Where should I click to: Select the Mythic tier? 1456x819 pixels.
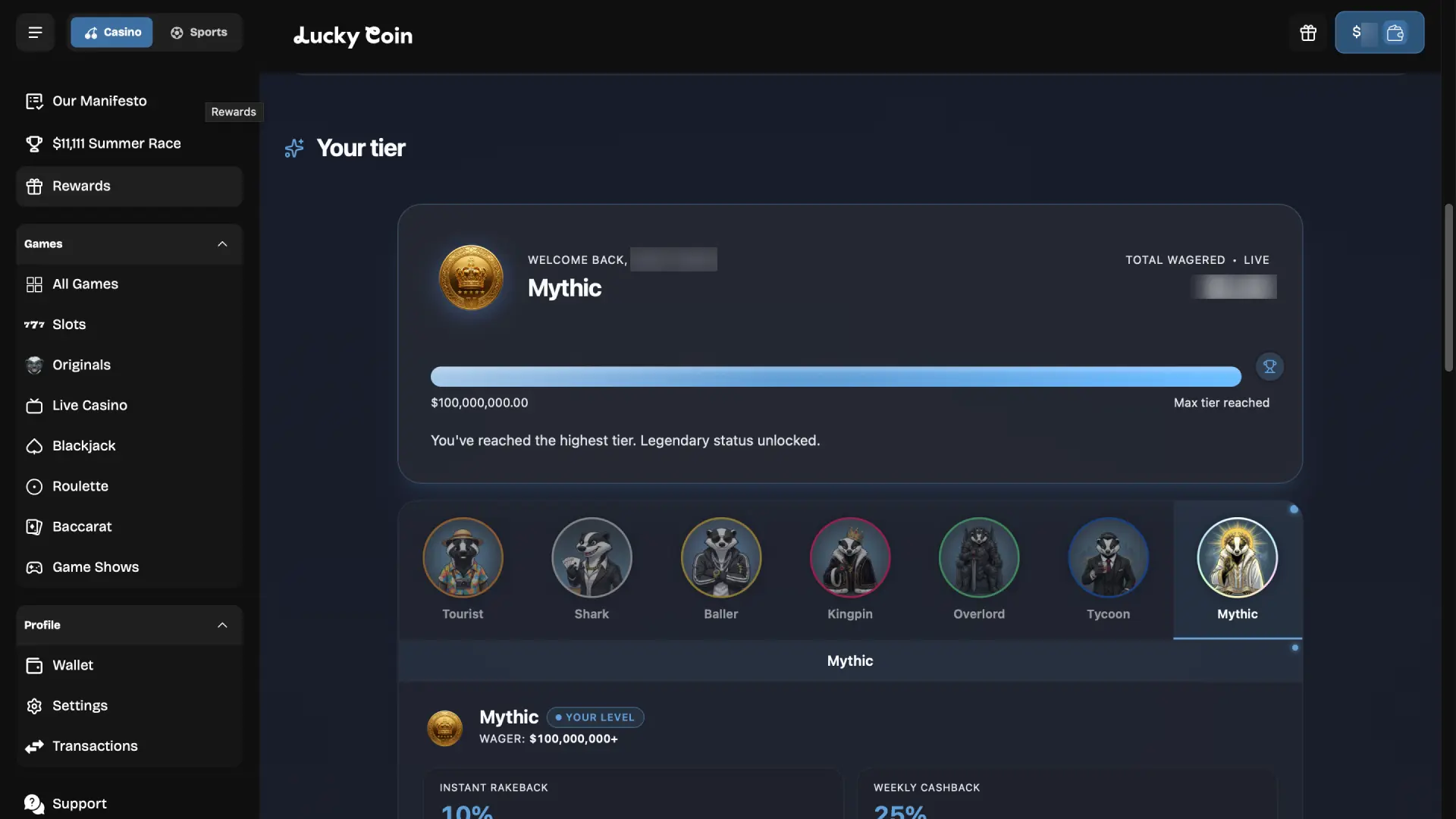(1238, 569)
